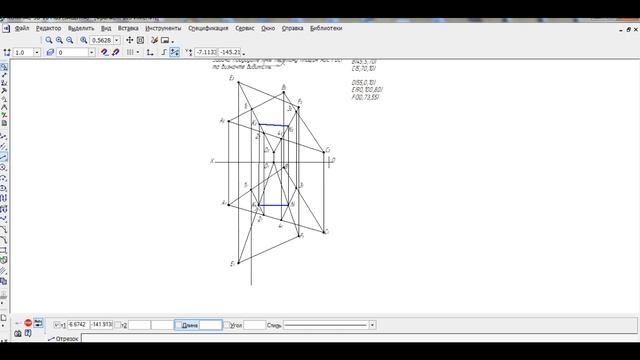
Task: Click the second red snap disable icon
Action: [116, 52]
